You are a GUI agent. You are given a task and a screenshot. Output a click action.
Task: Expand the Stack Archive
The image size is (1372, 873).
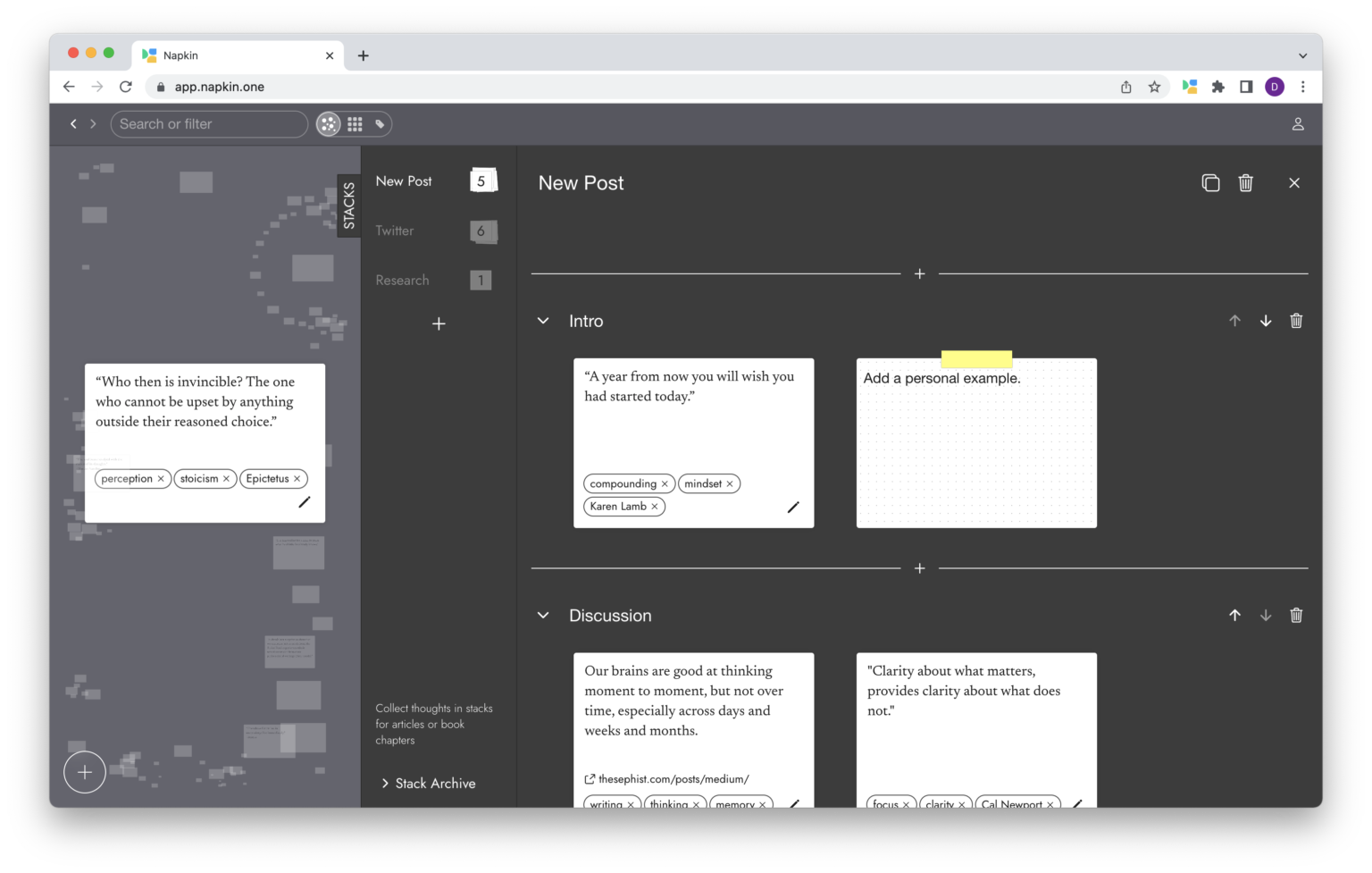(428, 784)
